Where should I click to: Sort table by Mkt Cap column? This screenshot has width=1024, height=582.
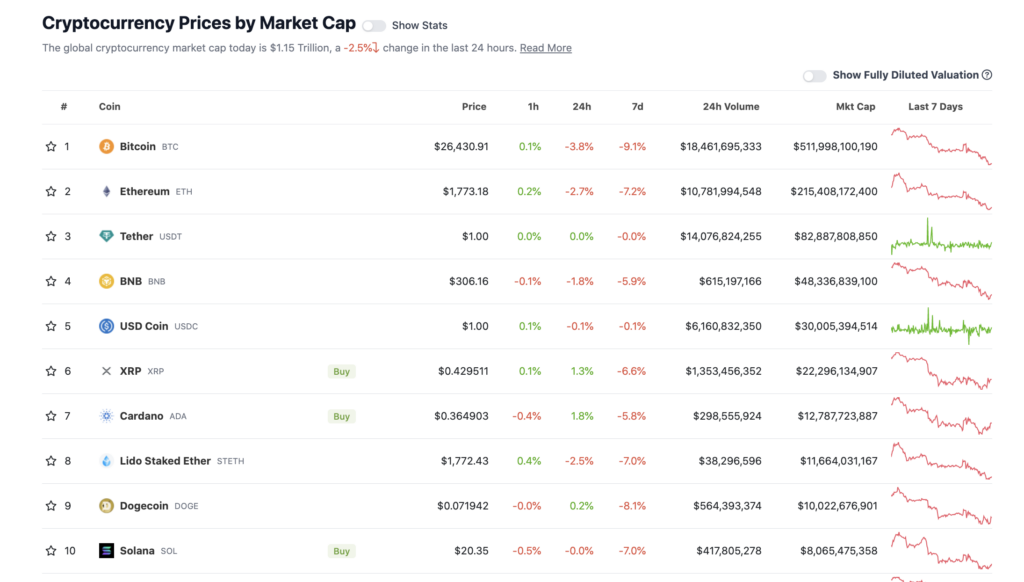pyautogui.click(x=855, y=107)
